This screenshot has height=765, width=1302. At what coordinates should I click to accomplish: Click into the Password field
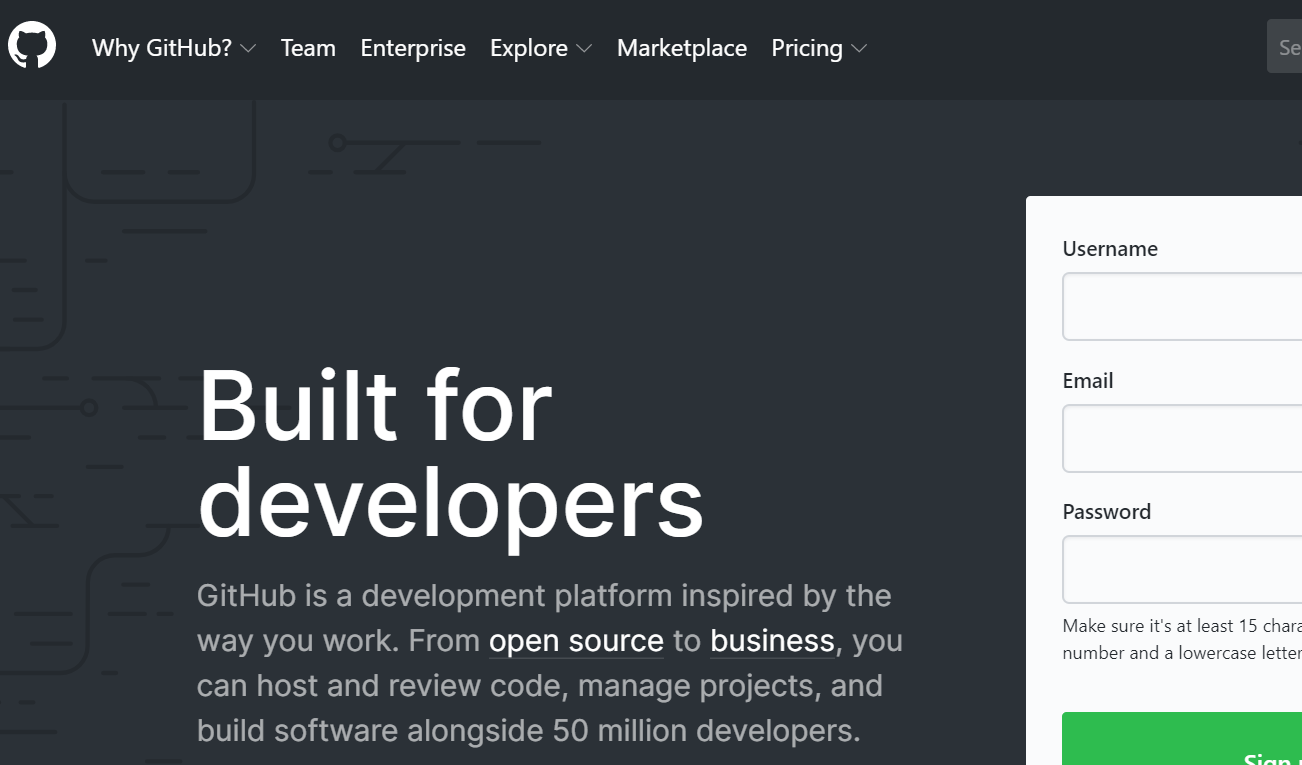[x=1182, y=569]
